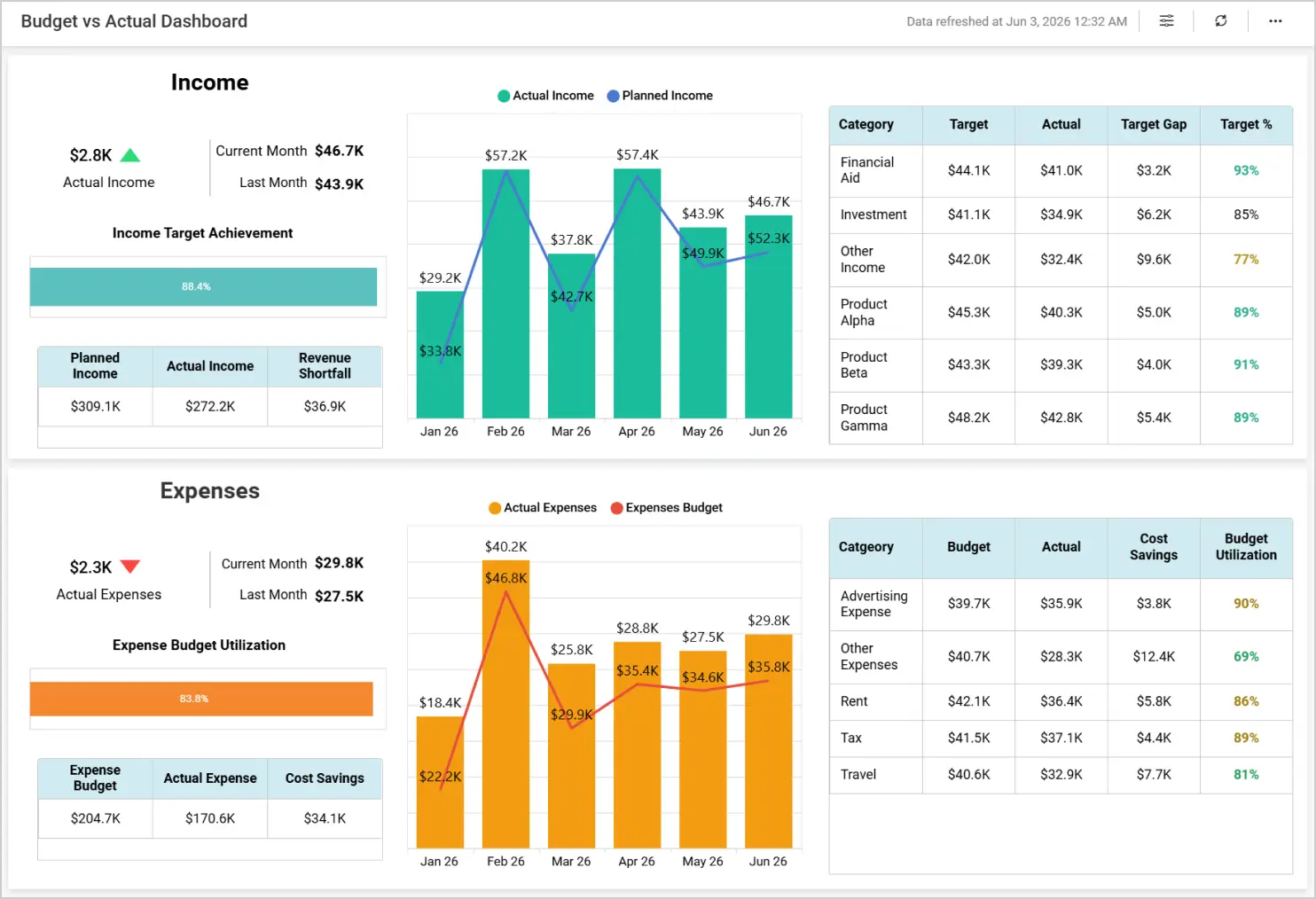Sort expenses table by Cost Savings header

(x=1153, y=547)
